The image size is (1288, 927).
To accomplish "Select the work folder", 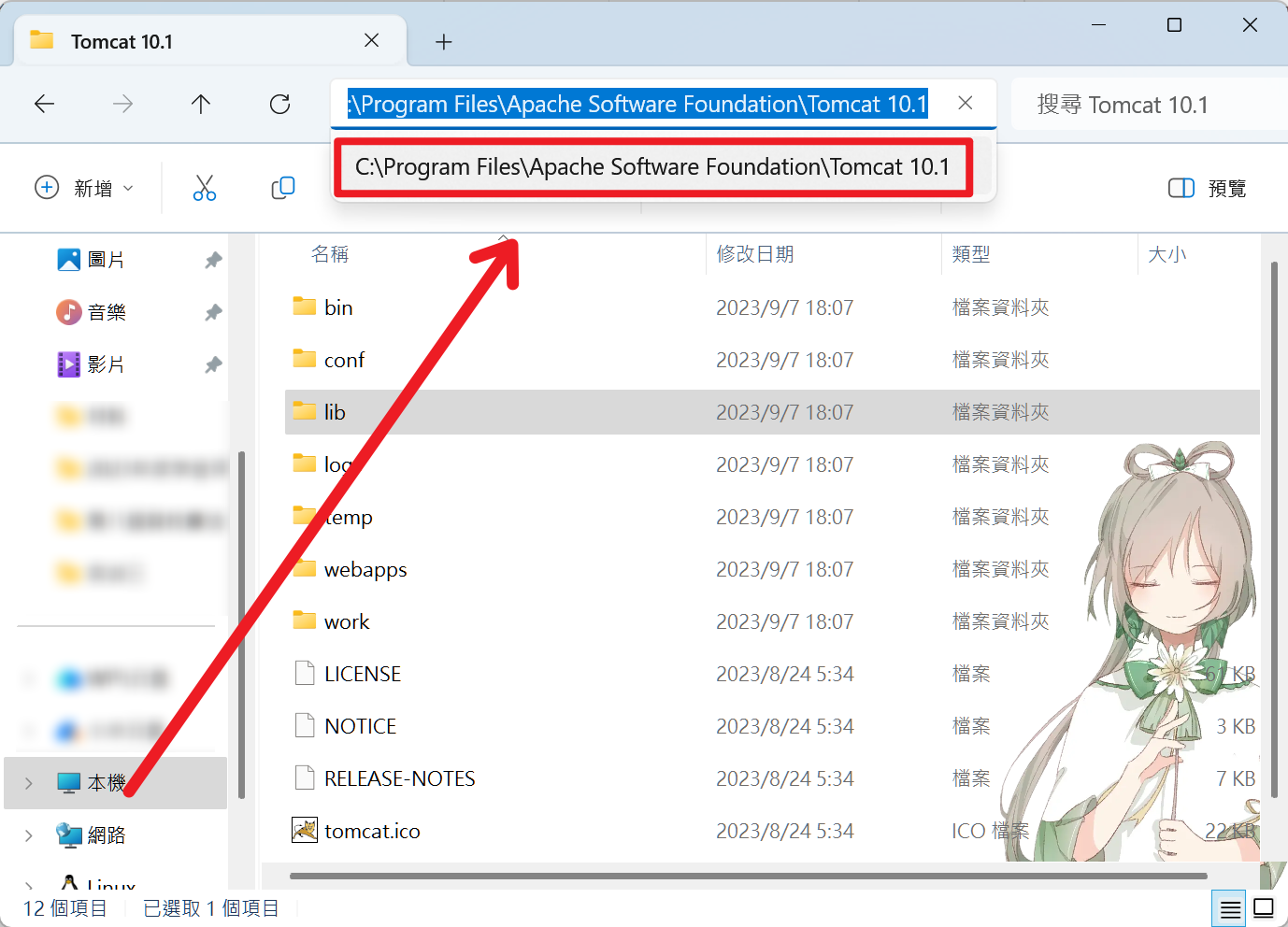I will point(772,621).
